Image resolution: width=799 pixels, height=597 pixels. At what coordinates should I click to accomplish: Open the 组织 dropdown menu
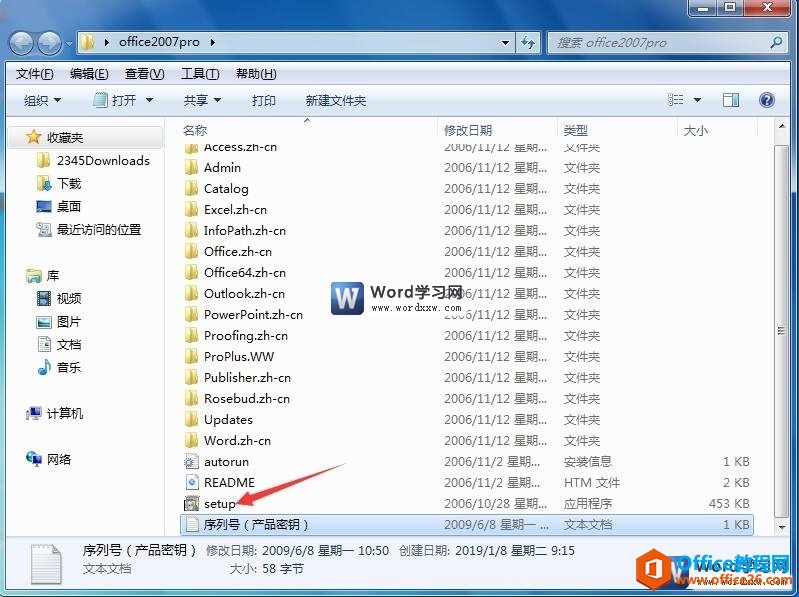(x=42, y=100)
